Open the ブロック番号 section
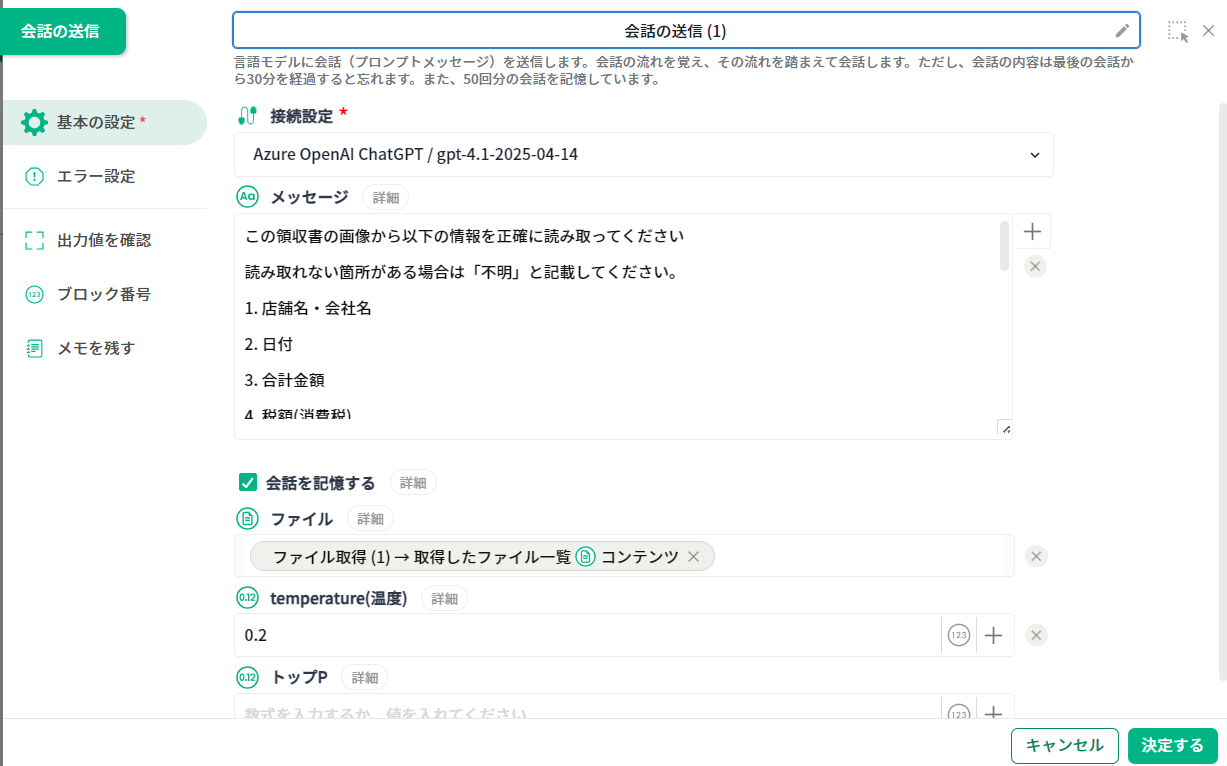Image resolution: width=1227 pixels, height=766 pixels. point(103,295)
